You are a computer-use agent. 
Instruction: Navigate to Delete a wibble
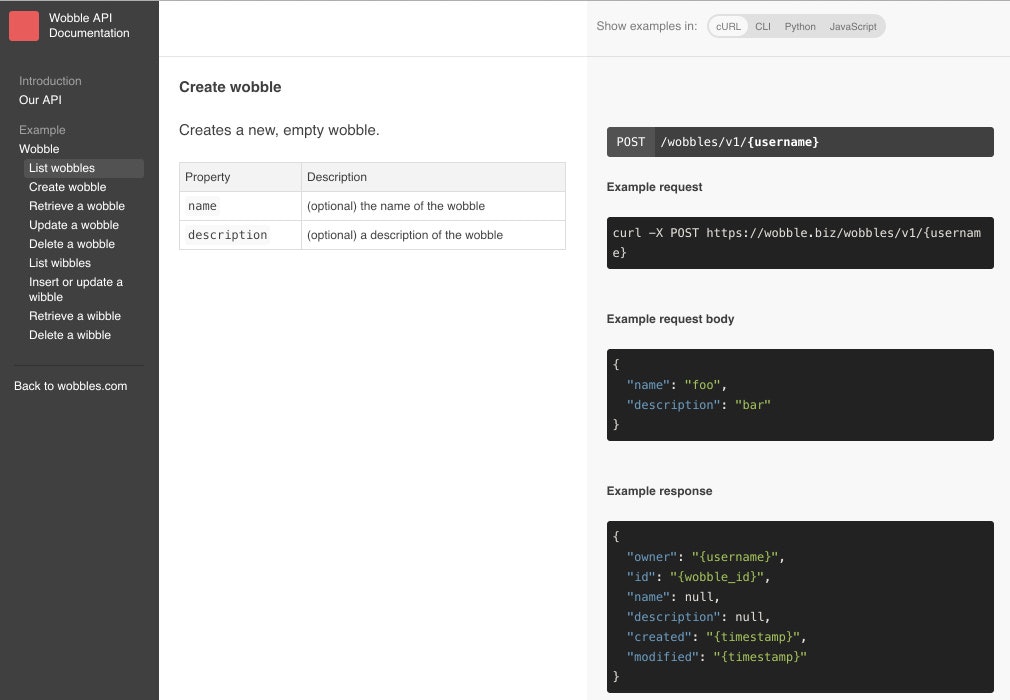(70, 335)
